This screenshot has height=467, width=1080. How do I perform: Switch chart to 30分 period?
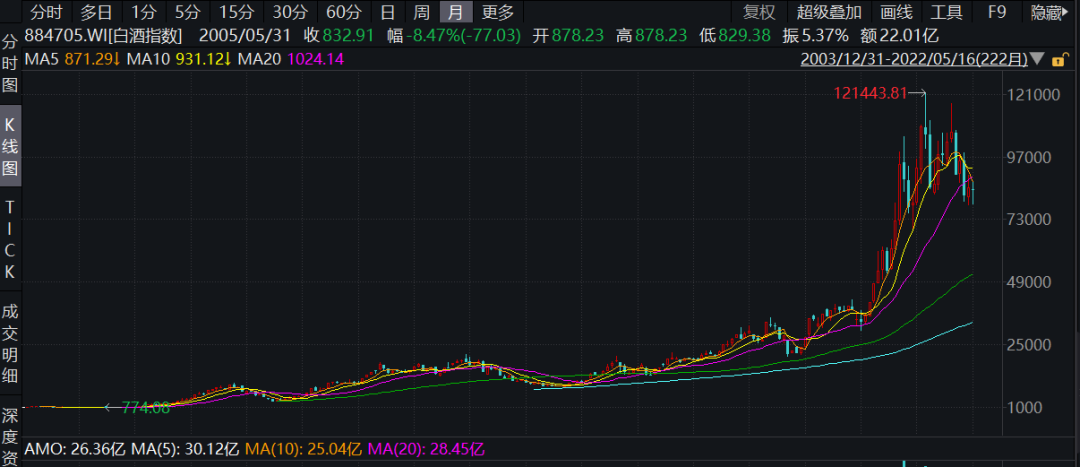tap(289, 12)
